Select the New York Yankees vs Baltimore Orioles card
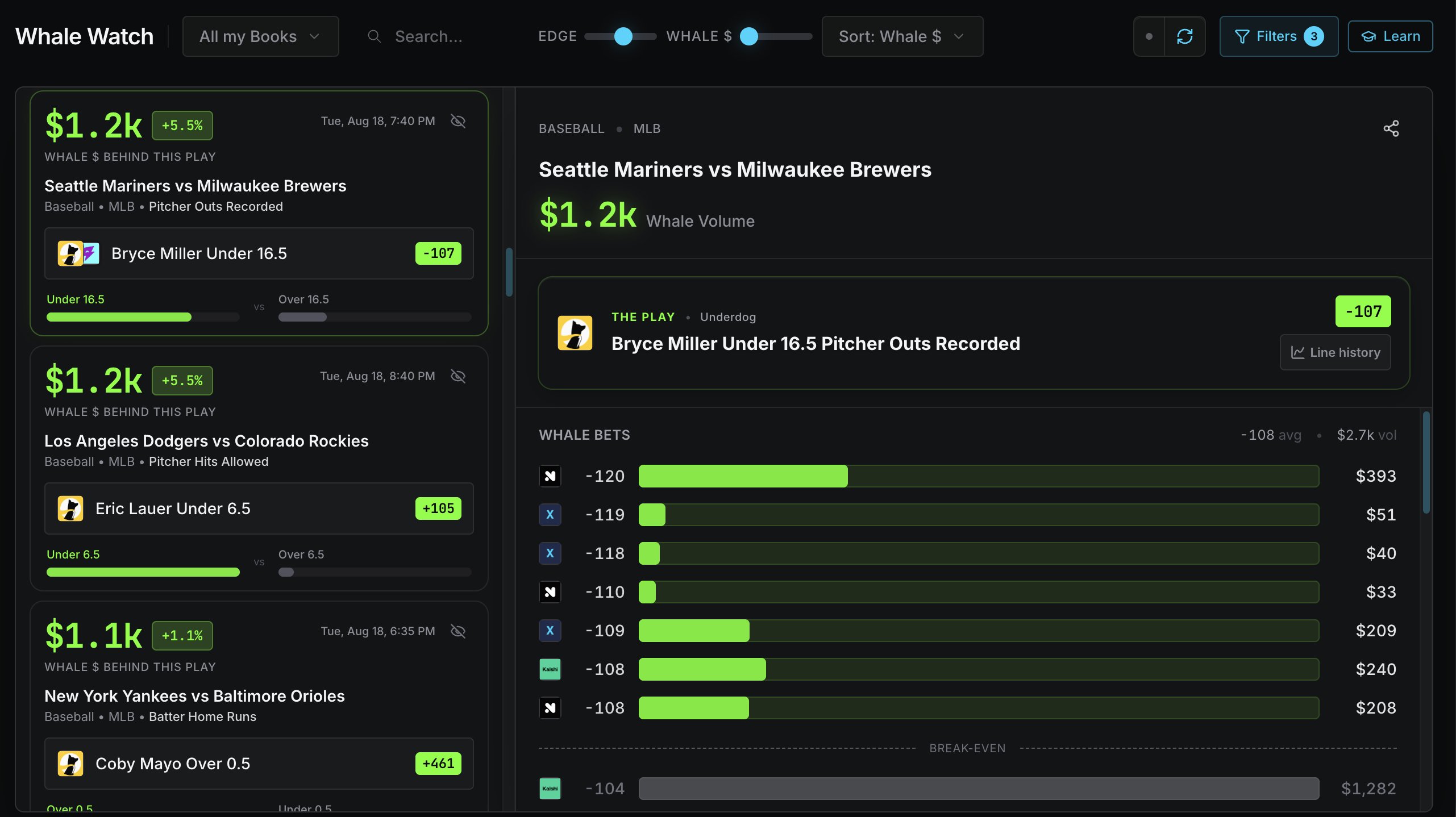 [259, 706]
